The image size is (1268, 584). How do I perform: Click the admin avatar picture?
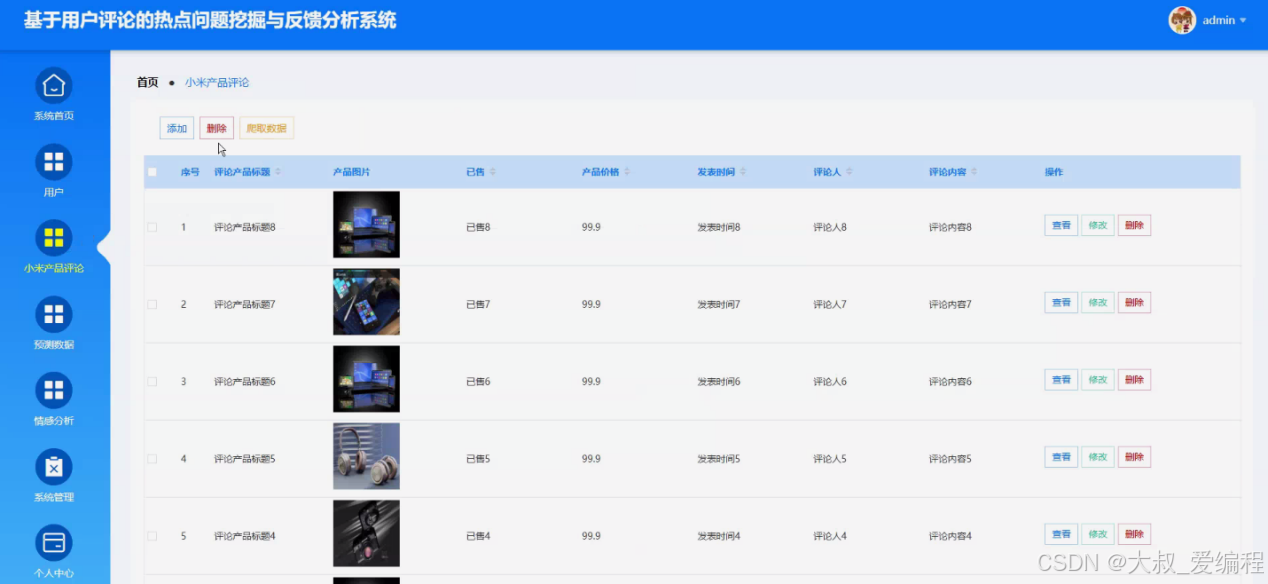[x=1182, y=20]
